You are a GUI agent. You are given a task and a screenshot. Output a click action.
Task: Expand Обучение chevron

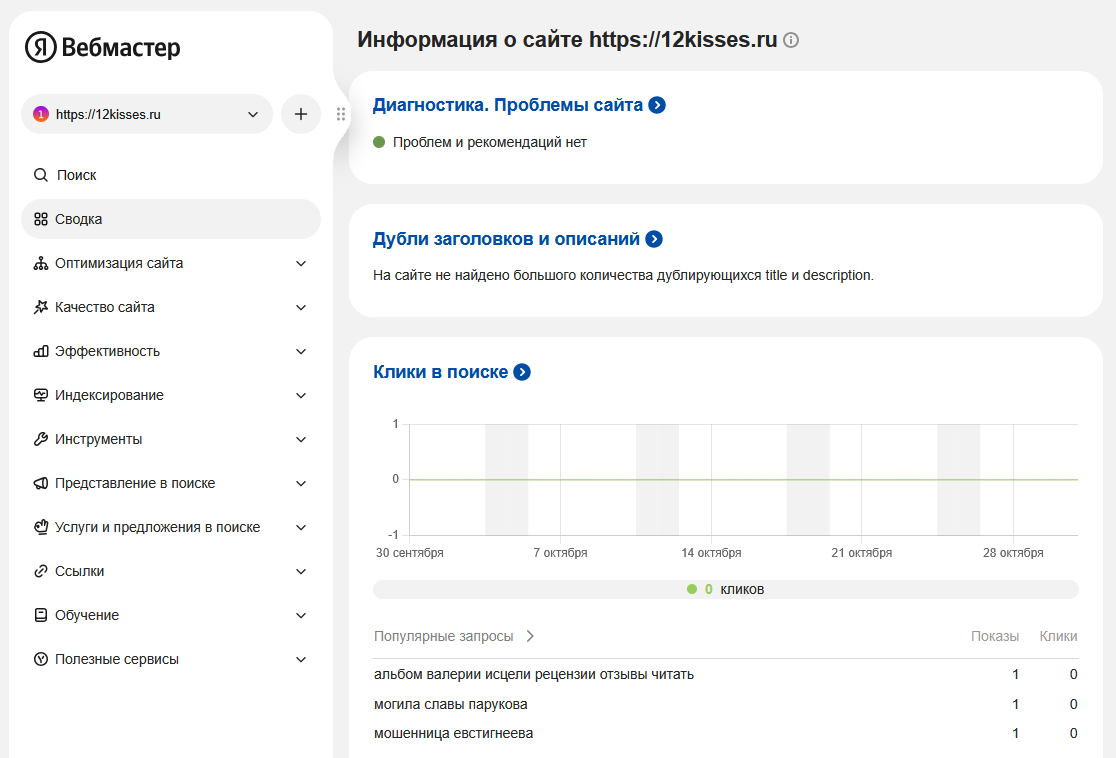point(301,615)
